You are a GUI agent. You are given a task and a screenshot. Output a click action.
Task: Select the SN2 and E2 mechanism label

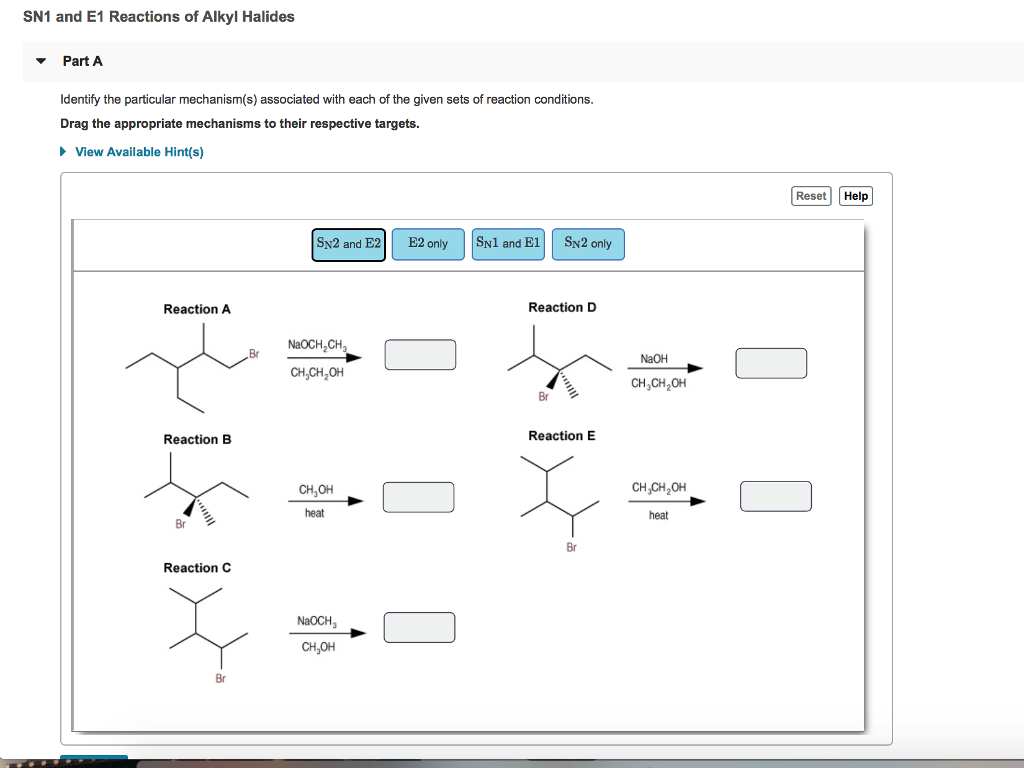click(x=348, y=243)
